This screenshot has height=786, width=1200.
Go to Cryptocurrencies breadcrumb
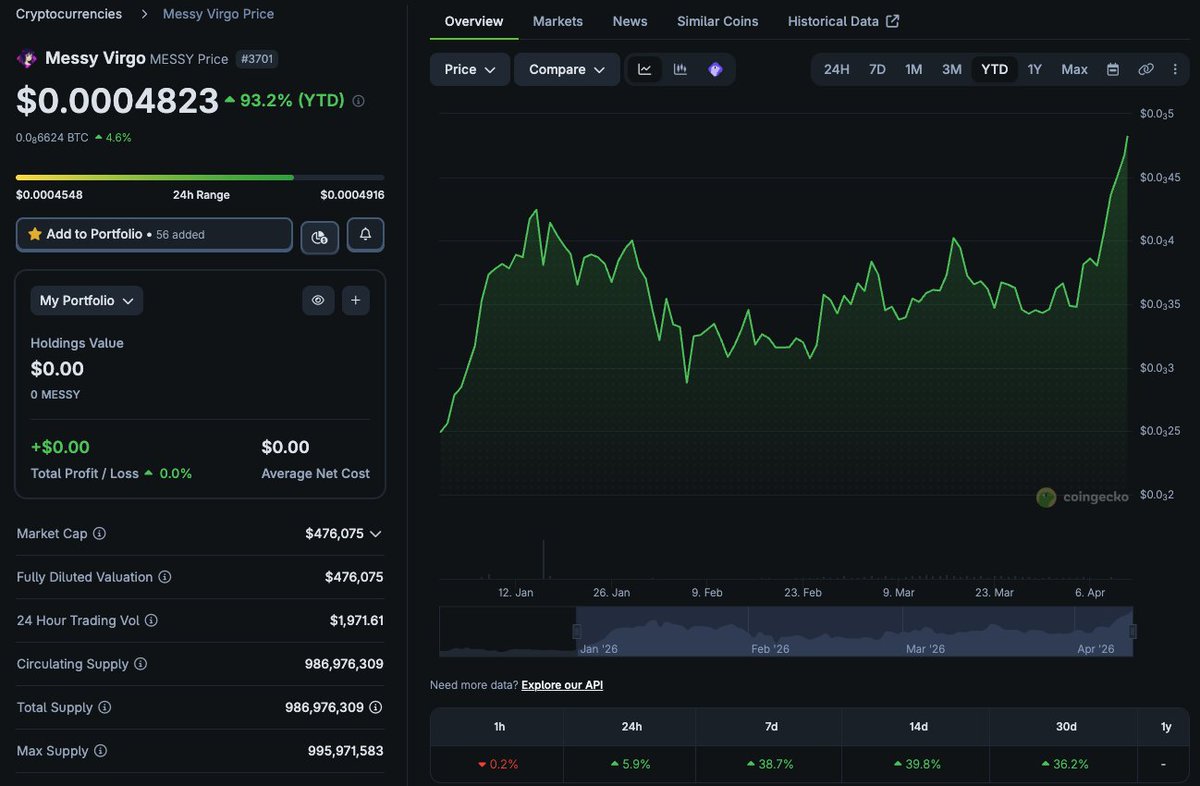click(69, 14)
